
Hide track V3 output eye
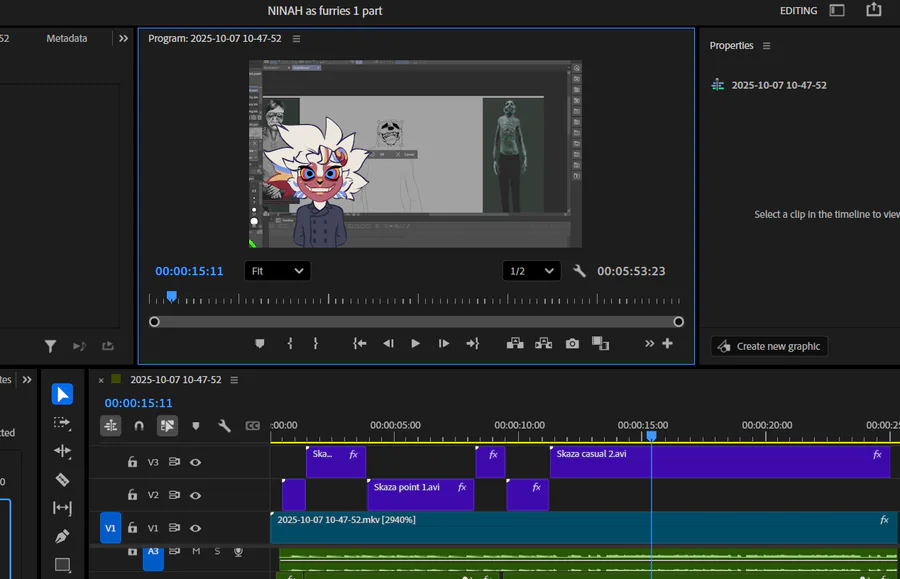click(195, 462)
